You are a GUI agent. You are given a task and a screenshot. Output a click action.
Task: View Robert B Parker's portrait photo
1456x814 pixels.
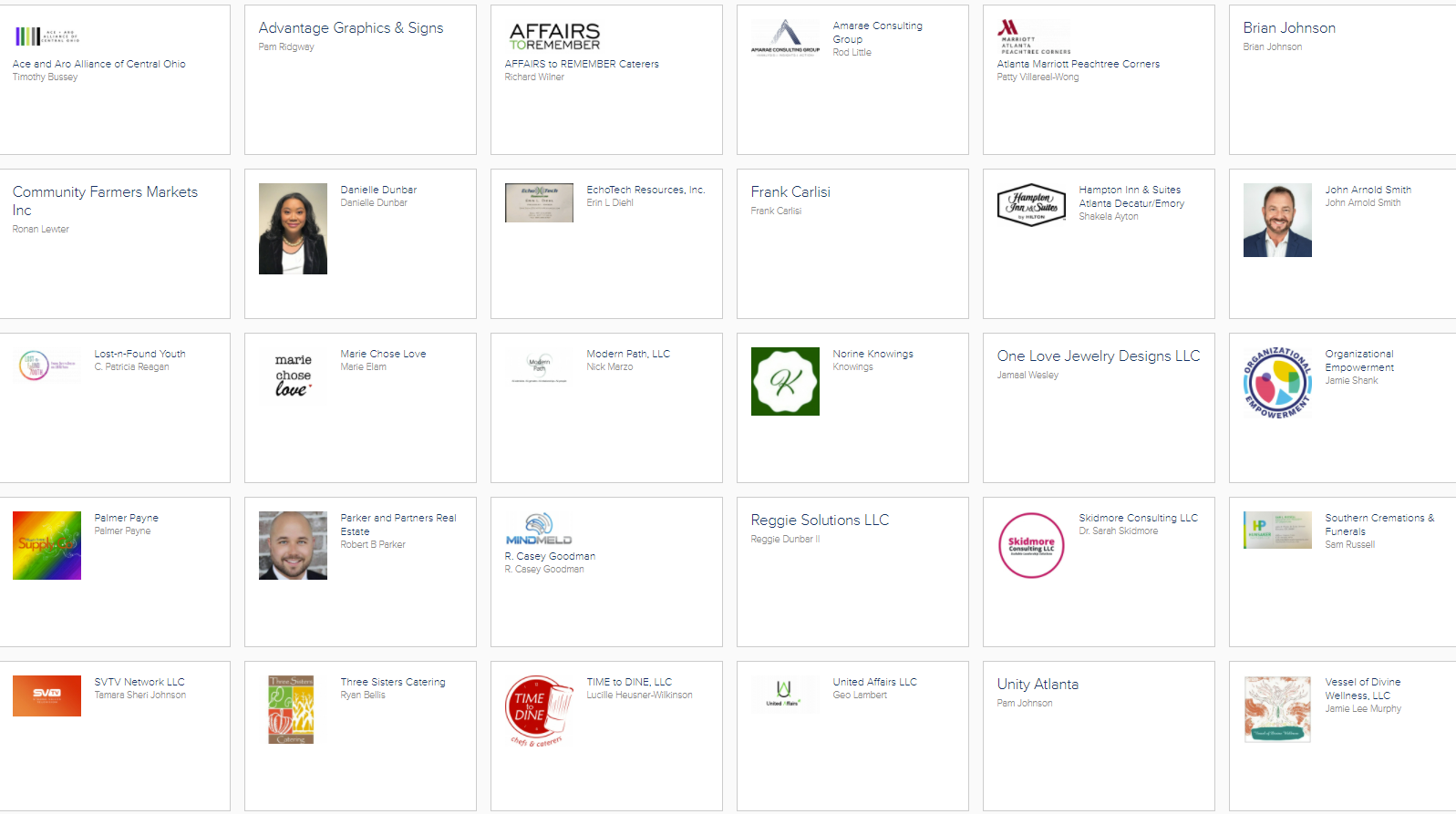click(x=293, y=545)
